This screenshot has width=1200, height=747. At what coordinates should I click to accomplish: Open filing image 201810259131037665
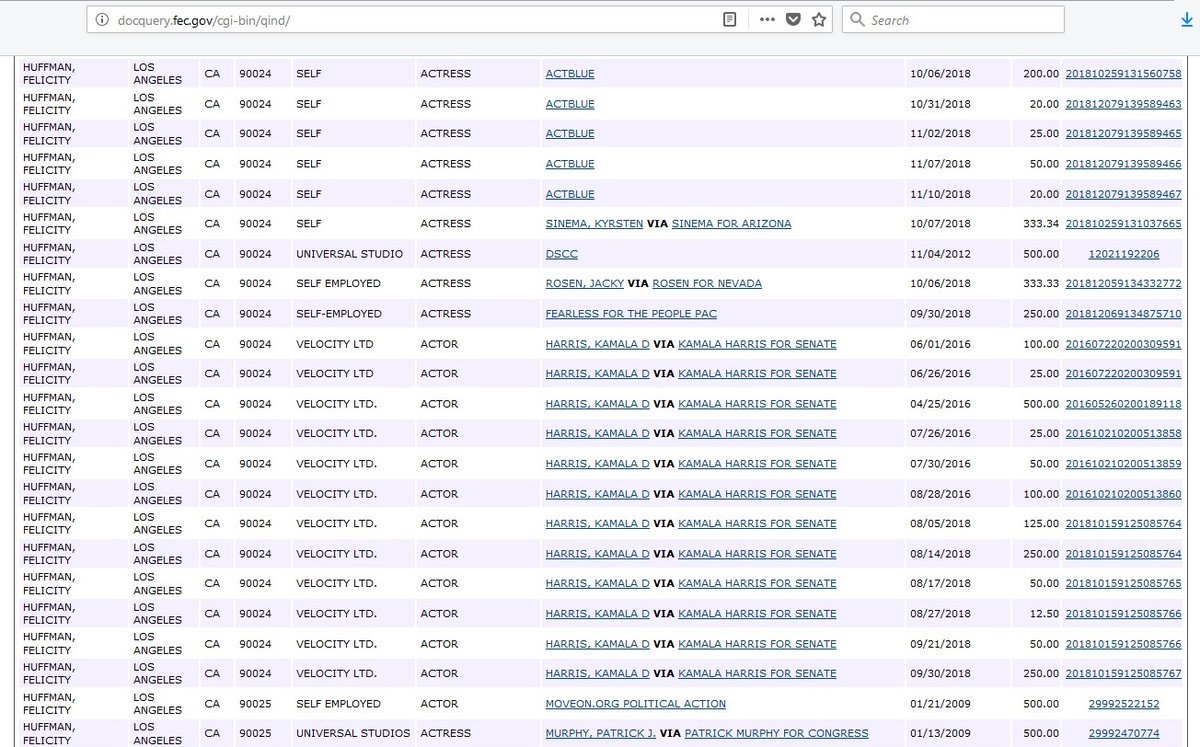point(1123,224)
